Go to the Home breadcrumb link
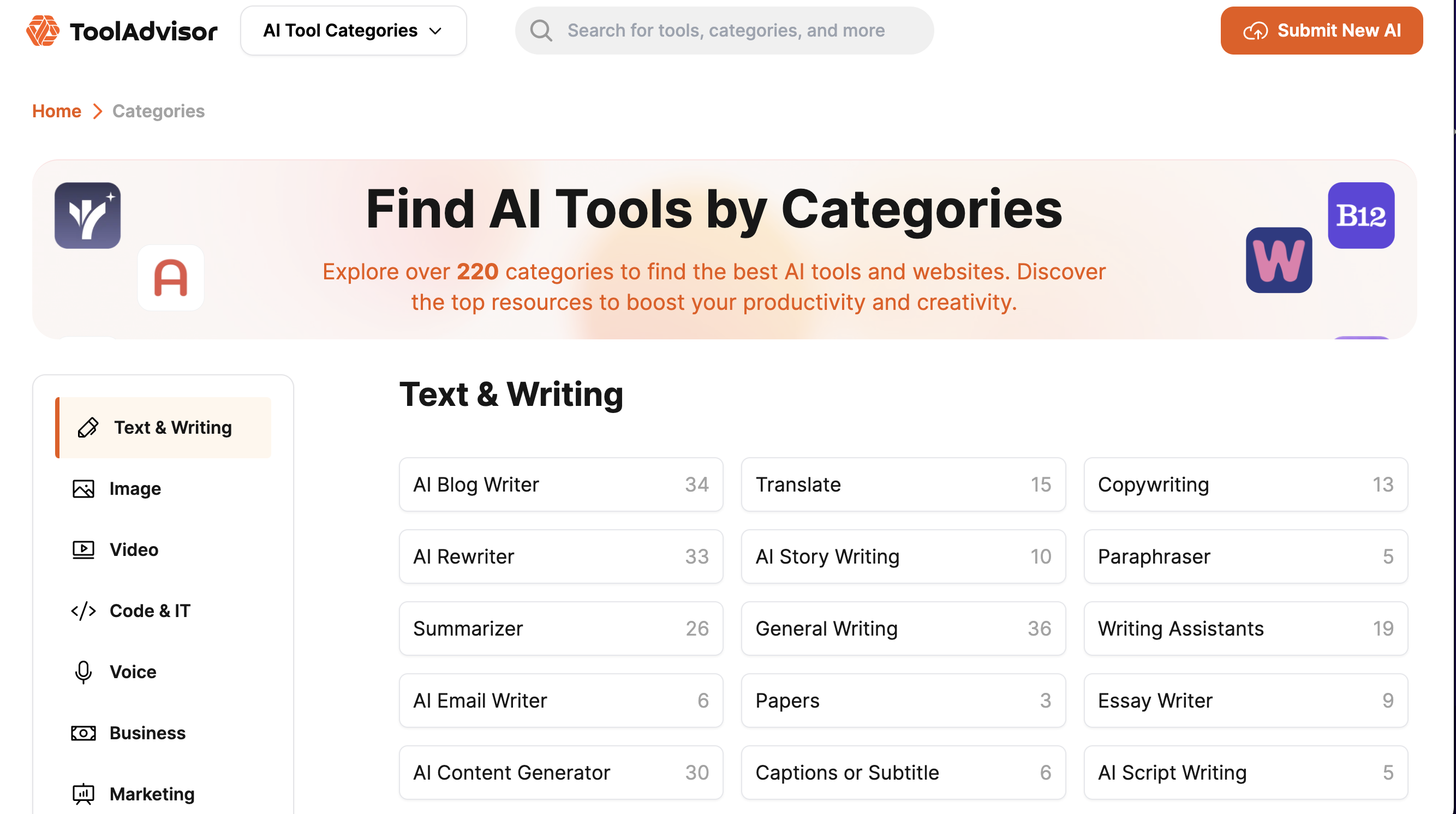The width and height of the screenshot is (1456, 814). 57,111
